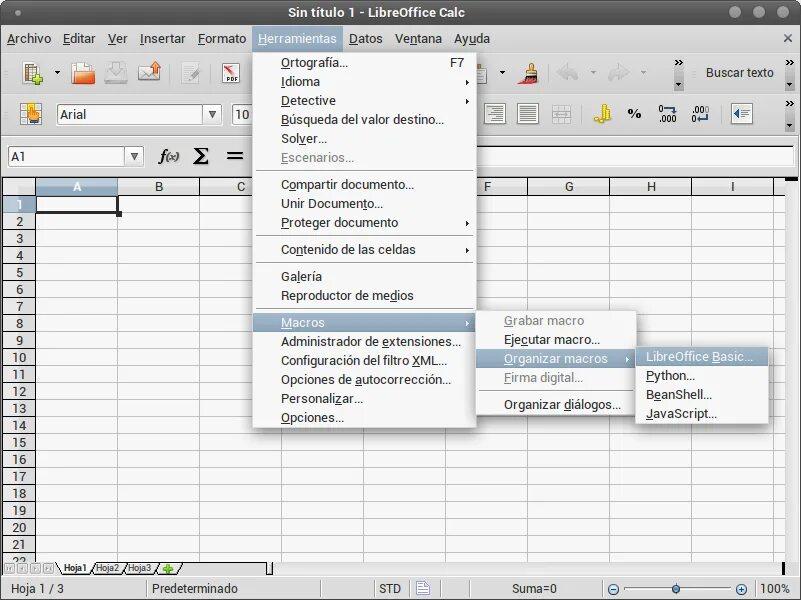The height and width of the screenshot is (600, 801).
Task: Select column H header
Action: pyautogui.click(x=651, y=187)
